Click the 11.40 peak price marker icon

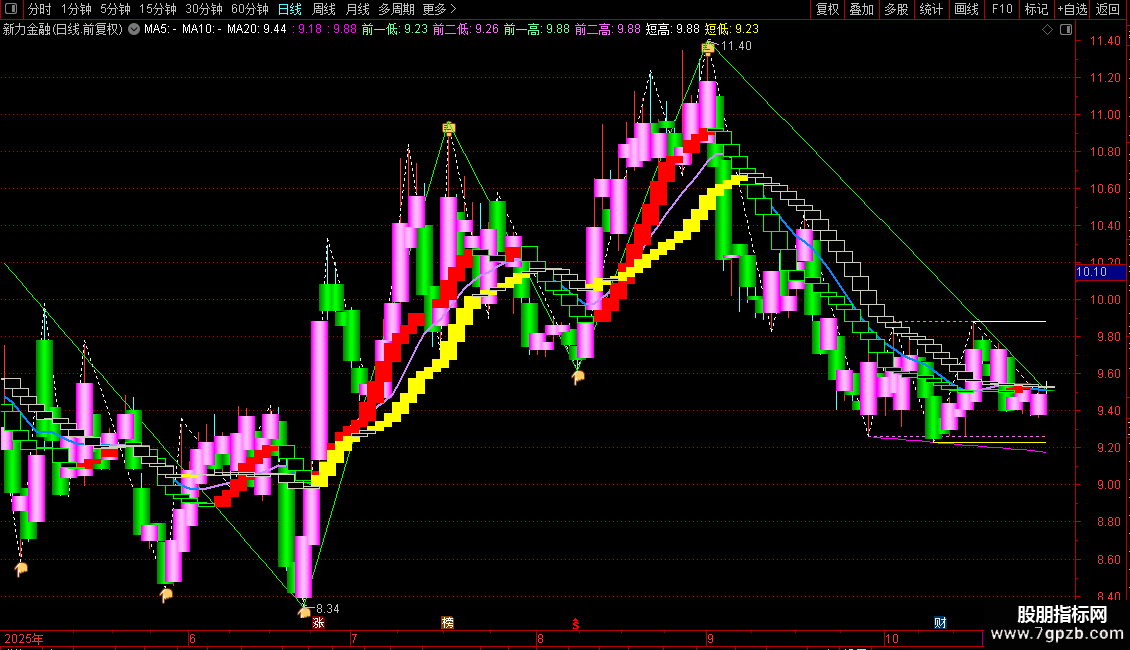[x=708, y=48]
